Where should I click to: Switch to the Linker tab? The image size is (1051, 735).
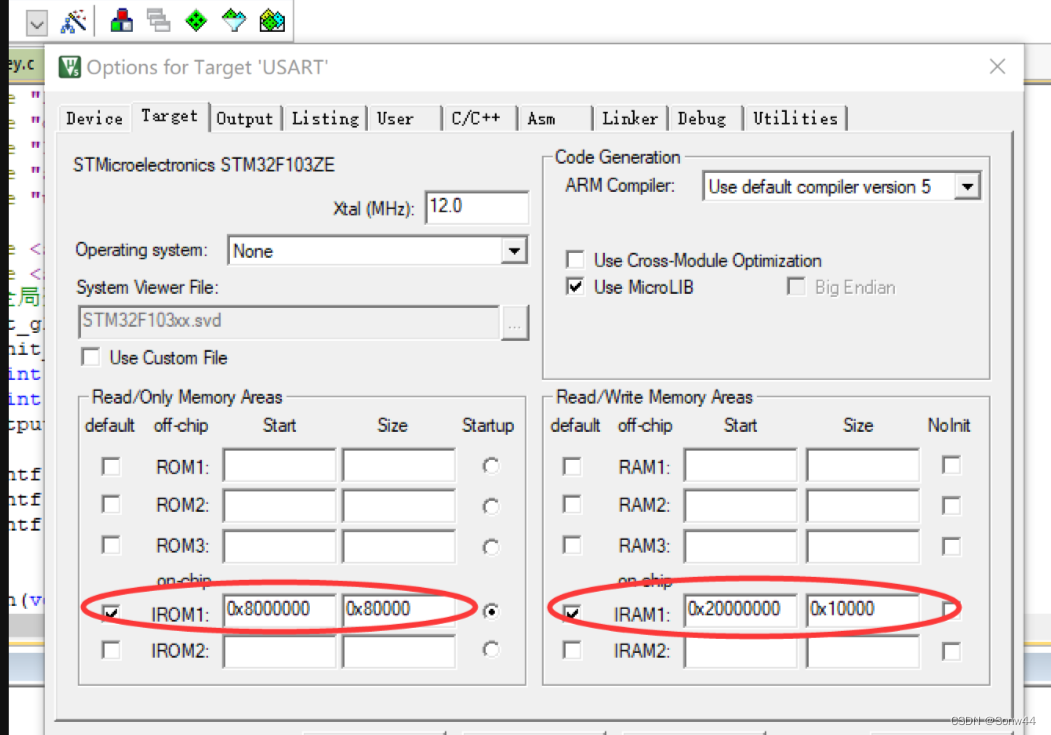630,119
